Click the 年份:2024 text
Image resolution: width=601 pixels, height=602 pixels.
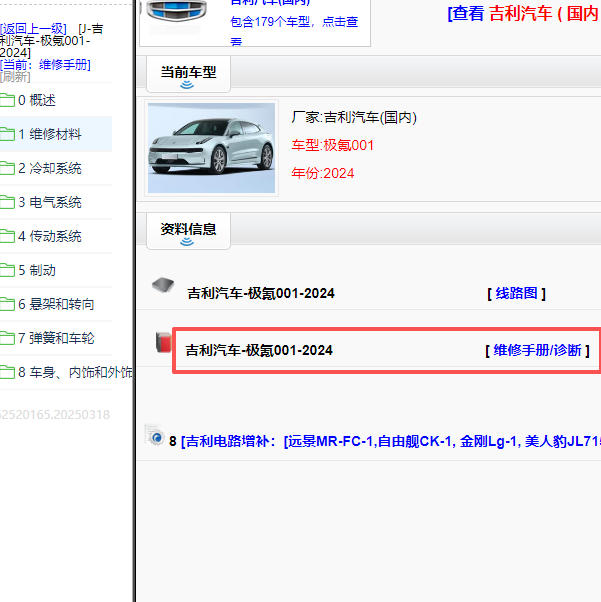[x=323, y=174]
